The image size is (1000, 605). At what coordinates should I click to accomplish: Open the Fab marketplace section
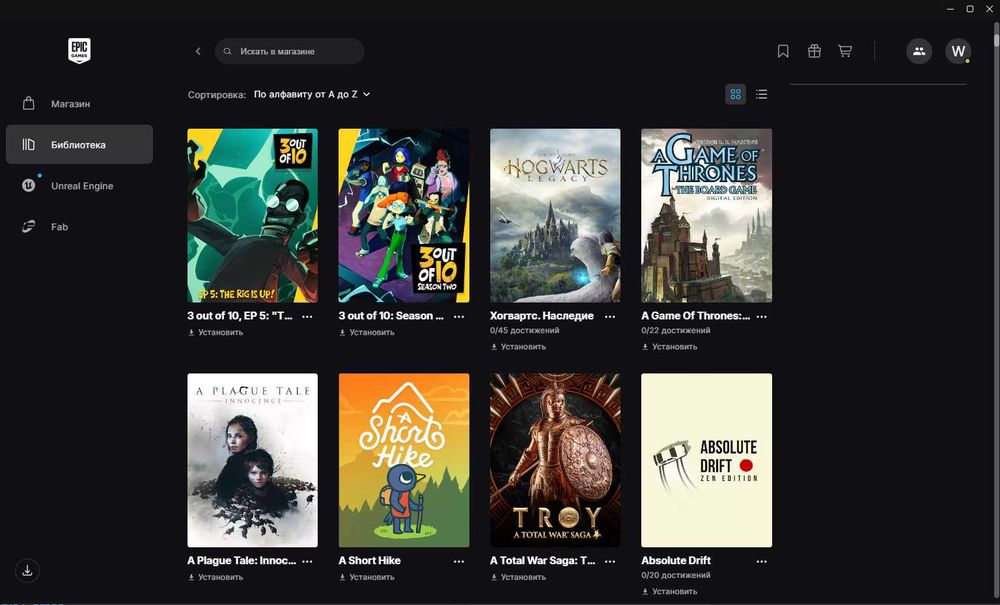coord(79,227)
